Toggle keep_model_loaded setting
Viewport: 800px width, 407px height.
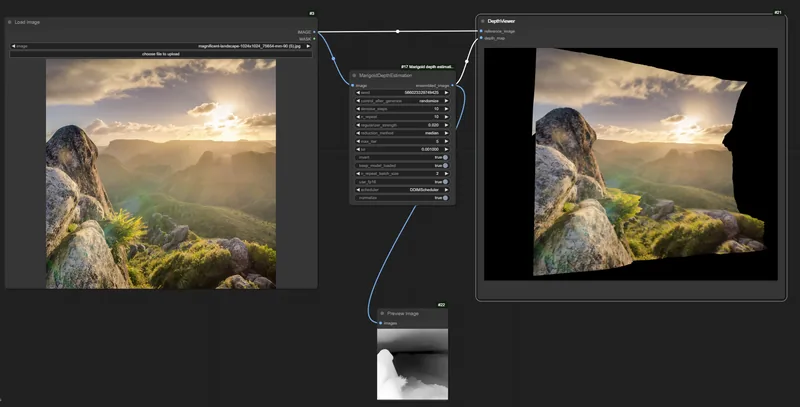pos(402,166)
